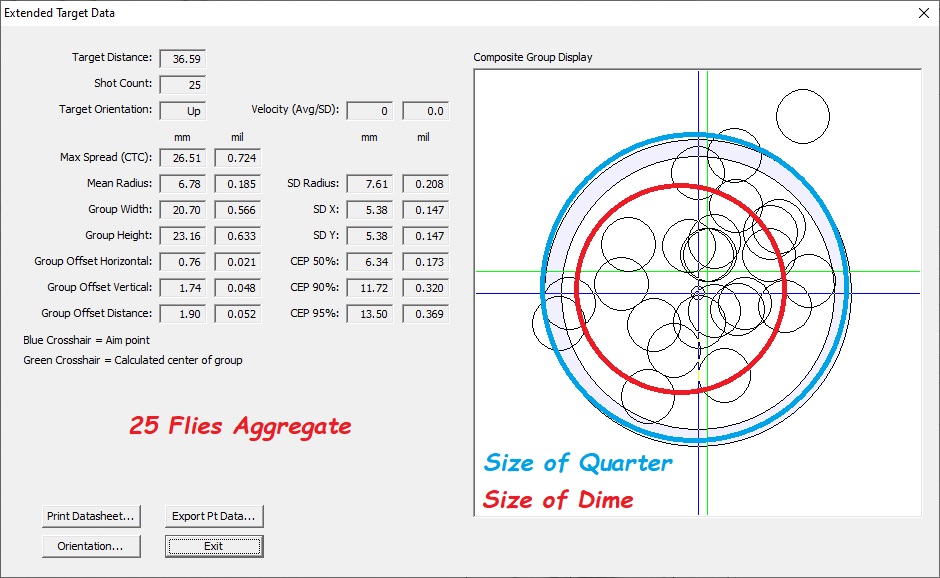940x578 pixels.
Task: Close the Extended Target Data window
Action: (x=924, y=13)
